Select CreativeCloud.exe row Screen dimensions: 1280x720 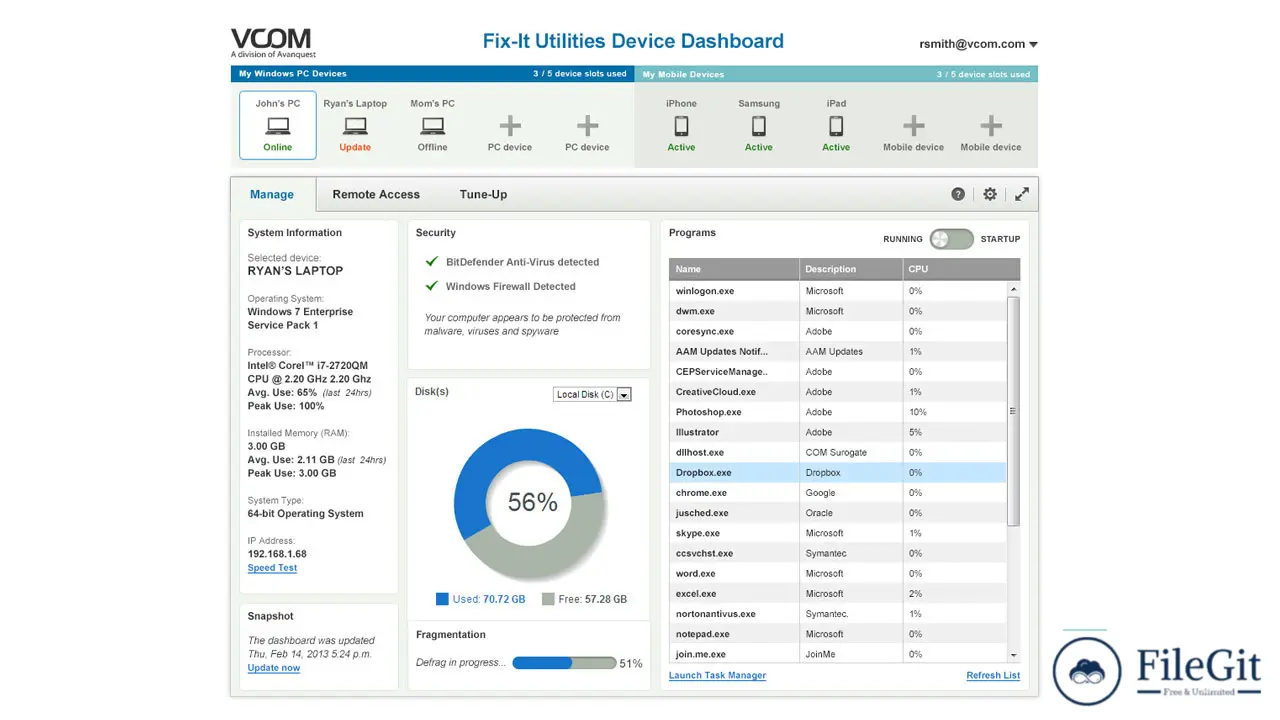pyautogui.click(x=838, y=392)
